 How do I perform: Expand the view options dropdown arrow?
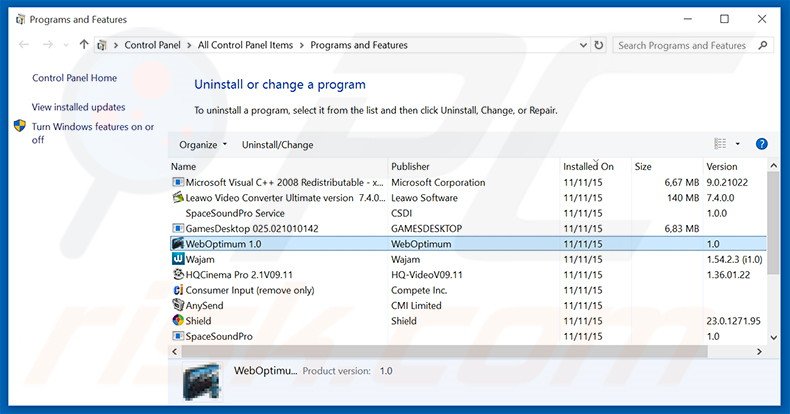[x=738, y=144]
